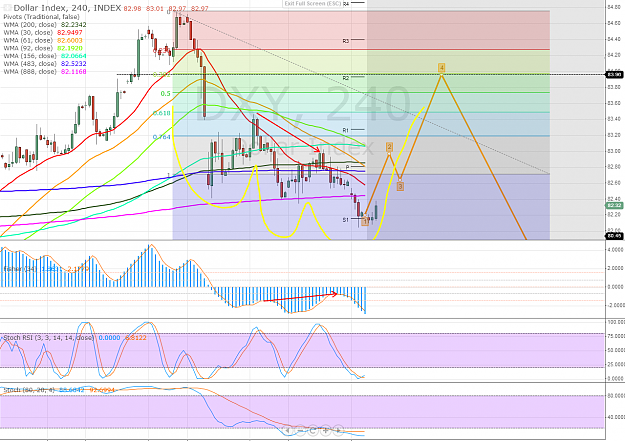Click the S1 pivot level label
Image resolution: width=625 pixels, height=441 pixels.
pos(346,220)
